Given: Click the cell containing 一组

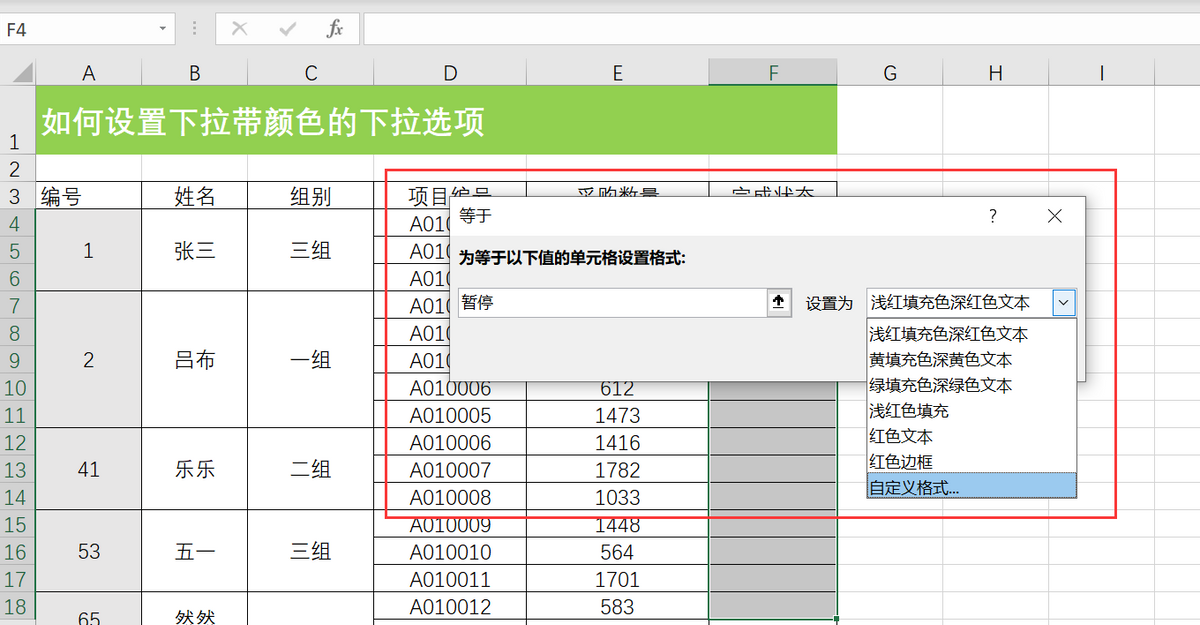Looking at the screenshot, I should pos(311,360).
